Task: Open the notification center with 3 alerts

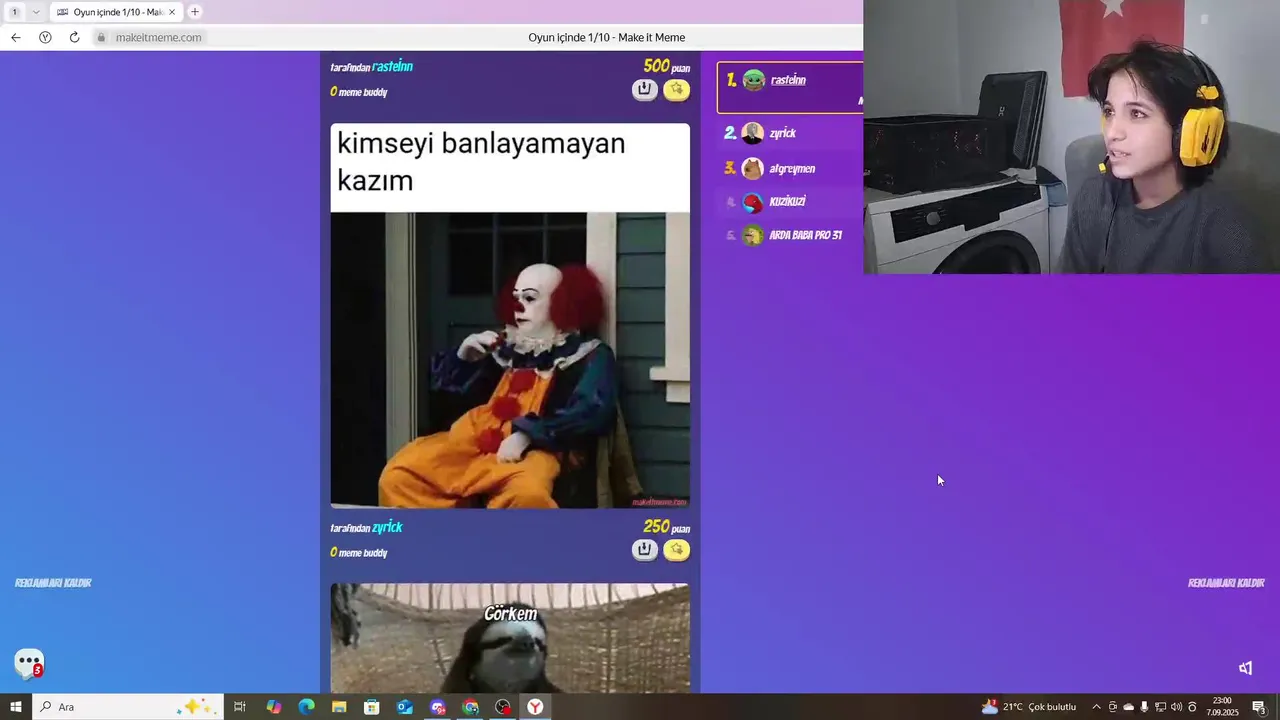Action: (x=1260, y=707)
